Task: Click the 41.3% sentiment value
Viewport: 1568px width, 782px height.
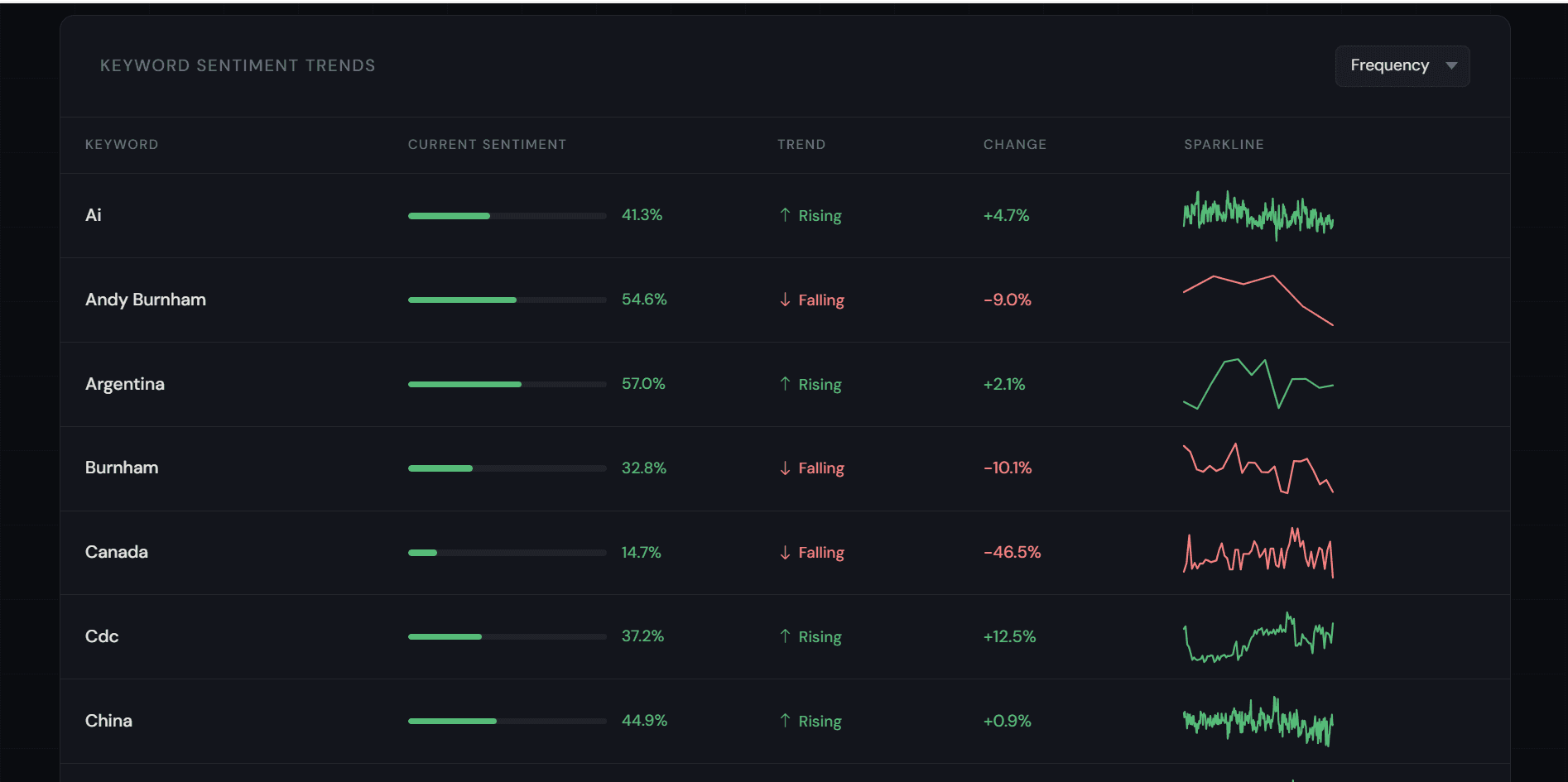Action: click(642, 215)
